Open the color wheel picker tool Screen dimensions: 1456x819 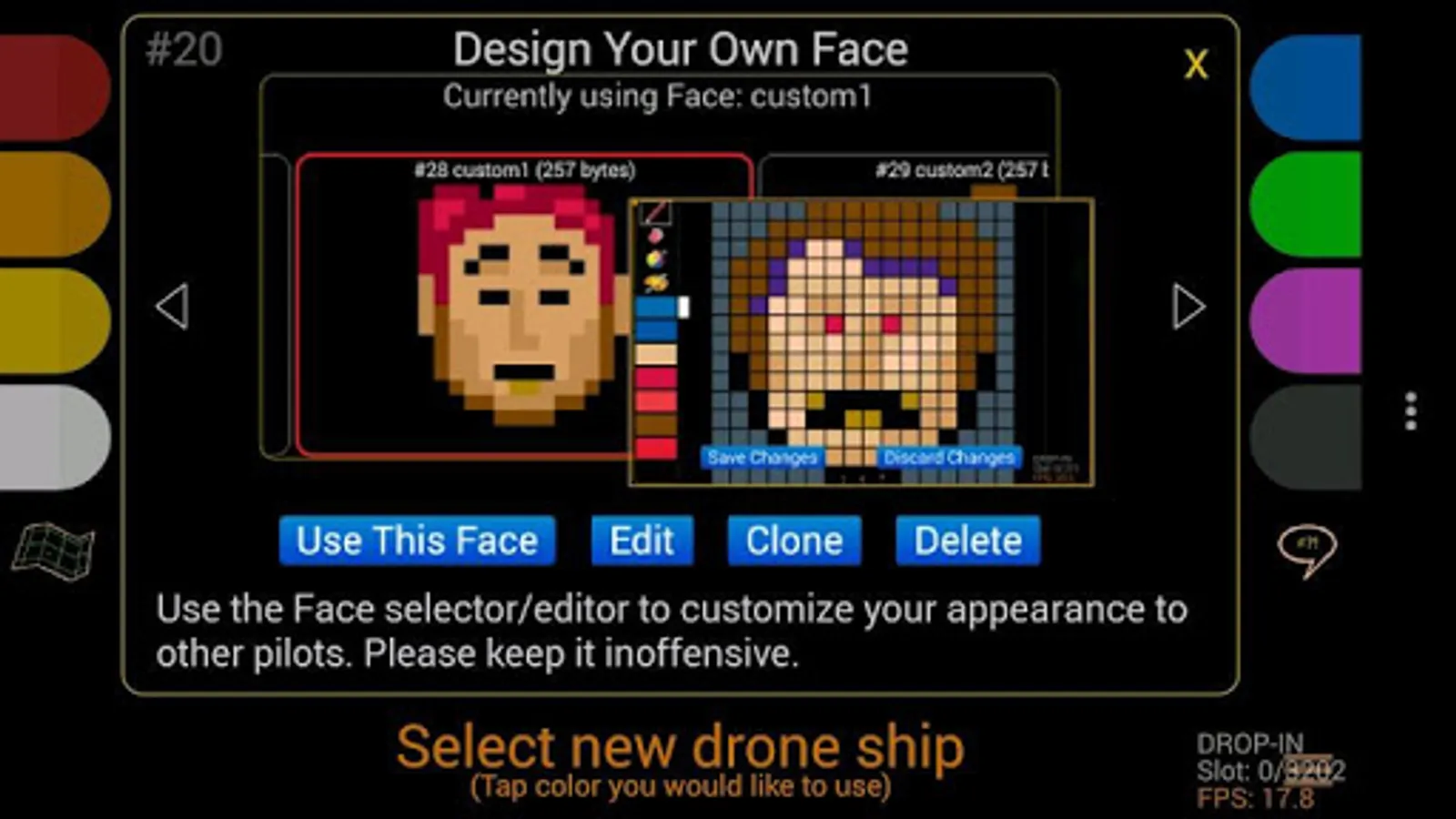[655, 260]
